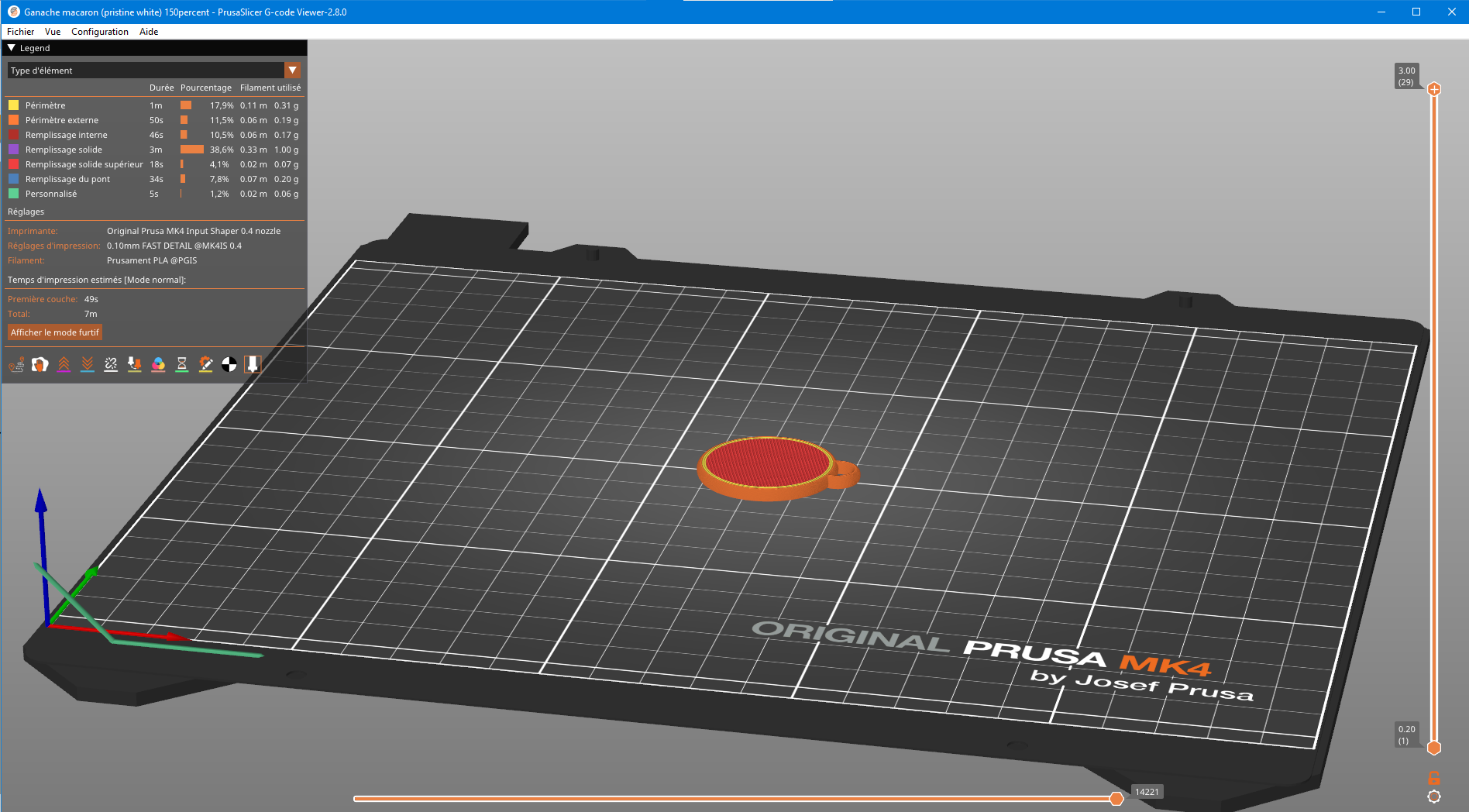Click first layer time value '49s'
This screenshot has width=1469, height=812.
tap(91, 299)
